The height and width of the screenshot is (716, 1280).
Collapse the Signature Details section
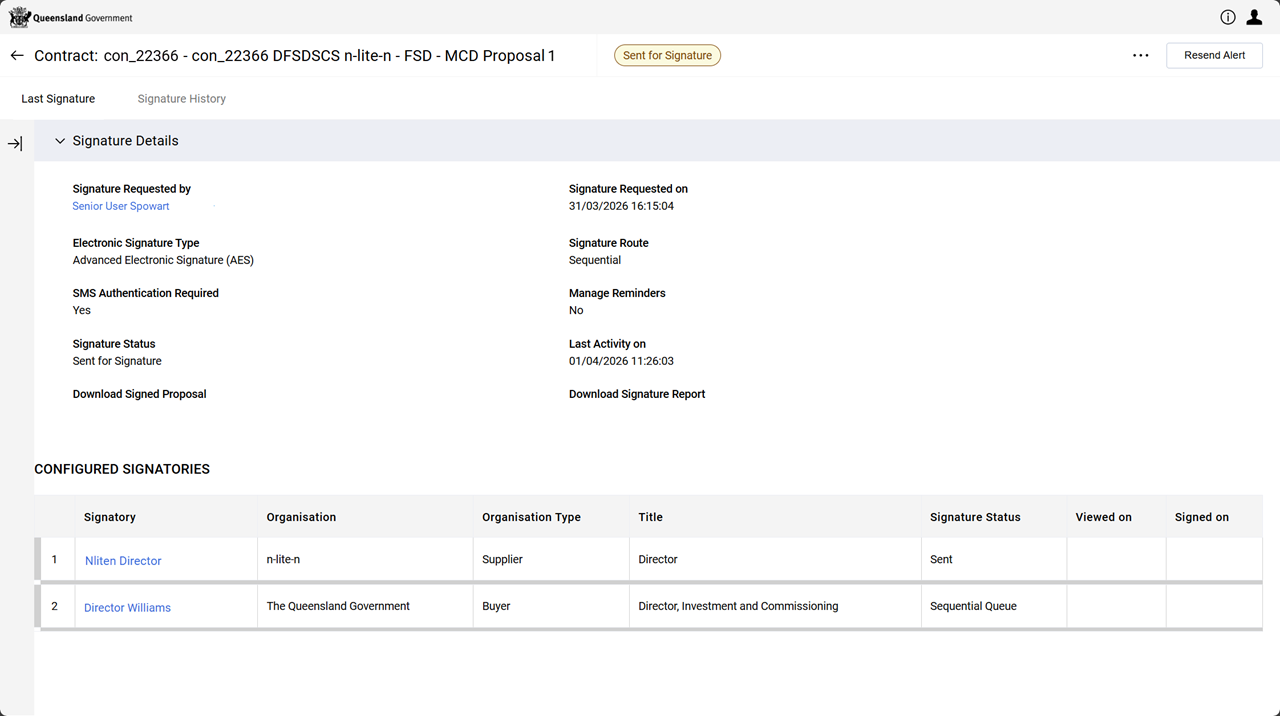coord(60,142)
